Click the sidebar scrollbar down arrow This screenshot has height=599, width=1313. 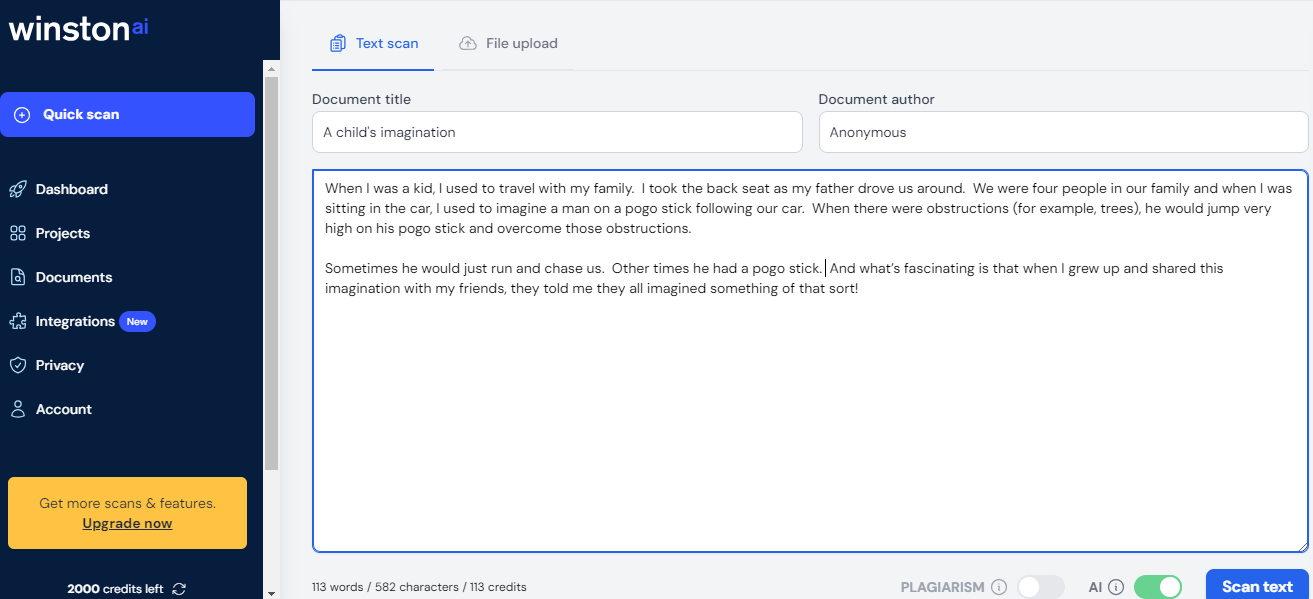click(x=271, y=592)
